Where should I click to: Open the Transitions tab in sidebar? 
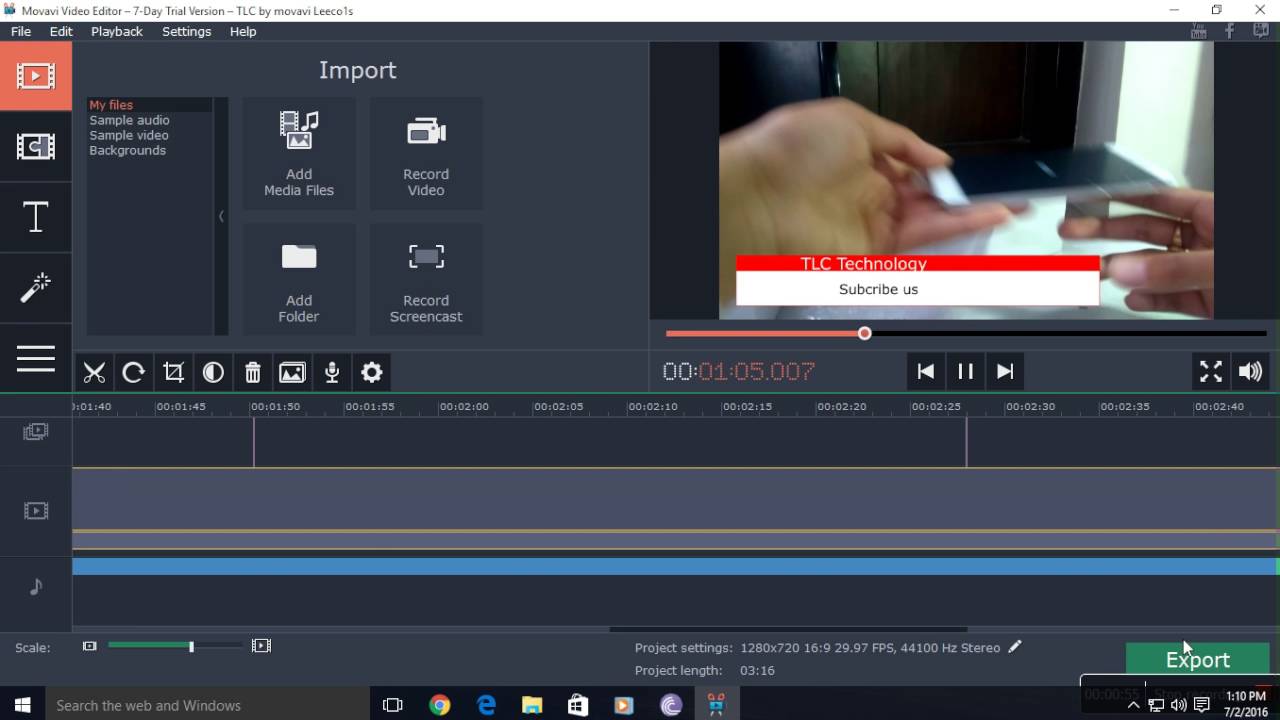[35, 146]
